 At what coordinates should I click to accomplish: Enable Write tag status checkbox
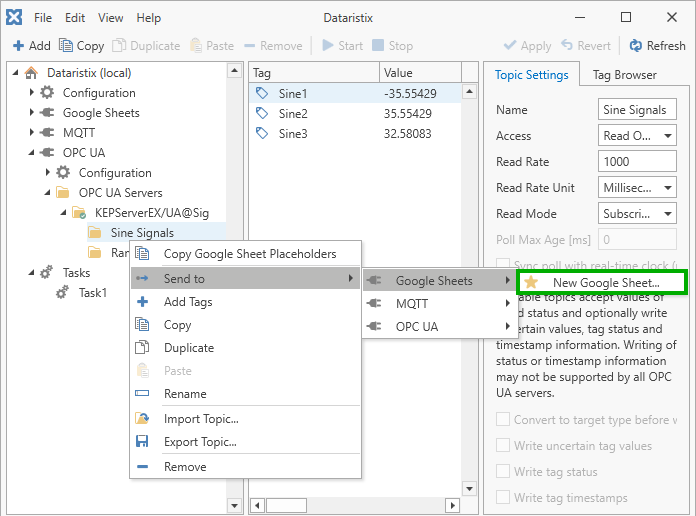503,471
